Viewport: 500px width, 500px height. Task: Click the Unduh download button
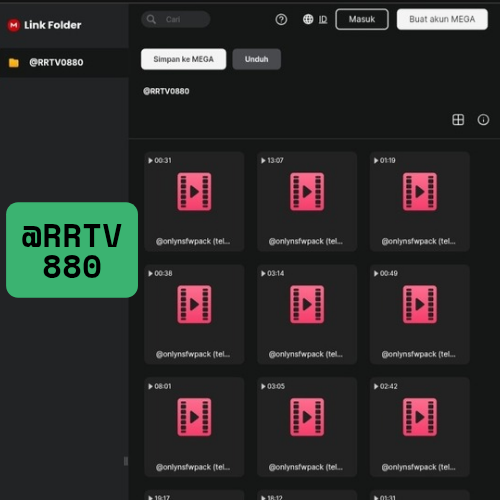point(256,59)
